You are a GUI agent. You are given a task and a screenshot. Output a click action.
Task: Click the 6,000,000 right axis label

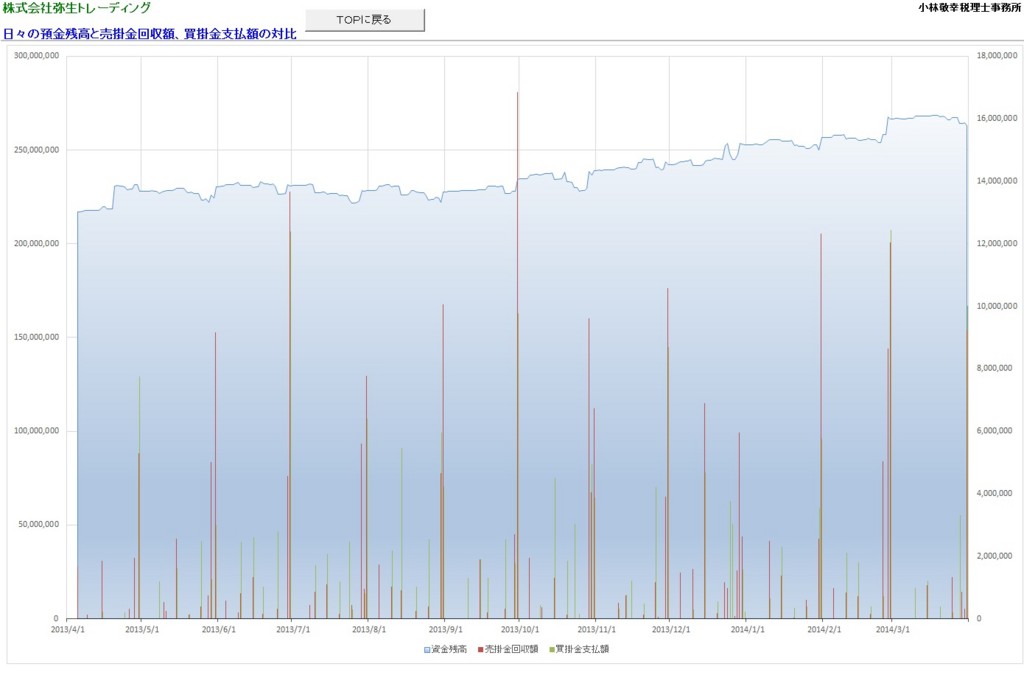994,431
